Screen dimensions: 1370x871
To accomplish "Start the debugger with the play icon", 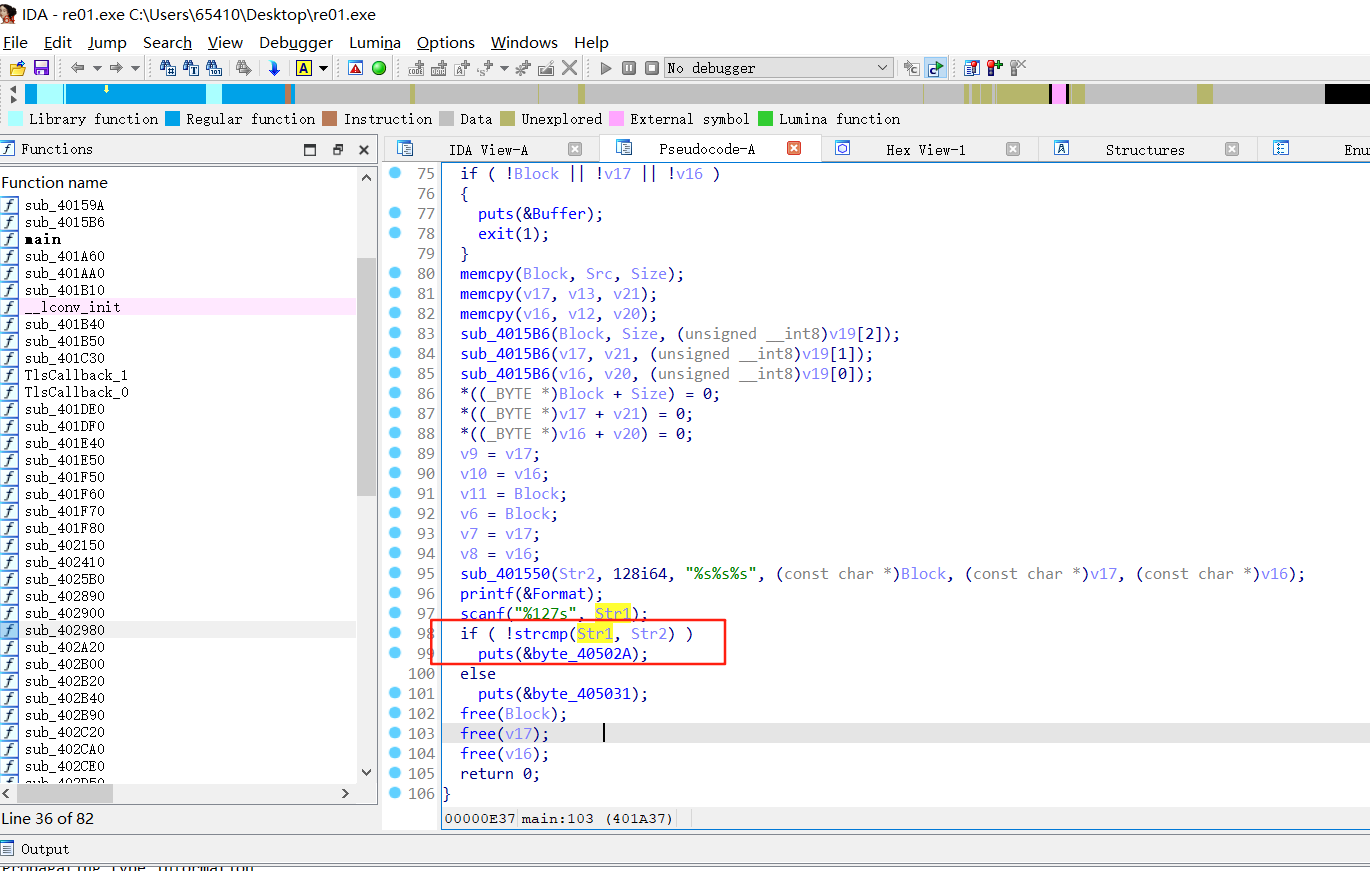I will point(605,68).
